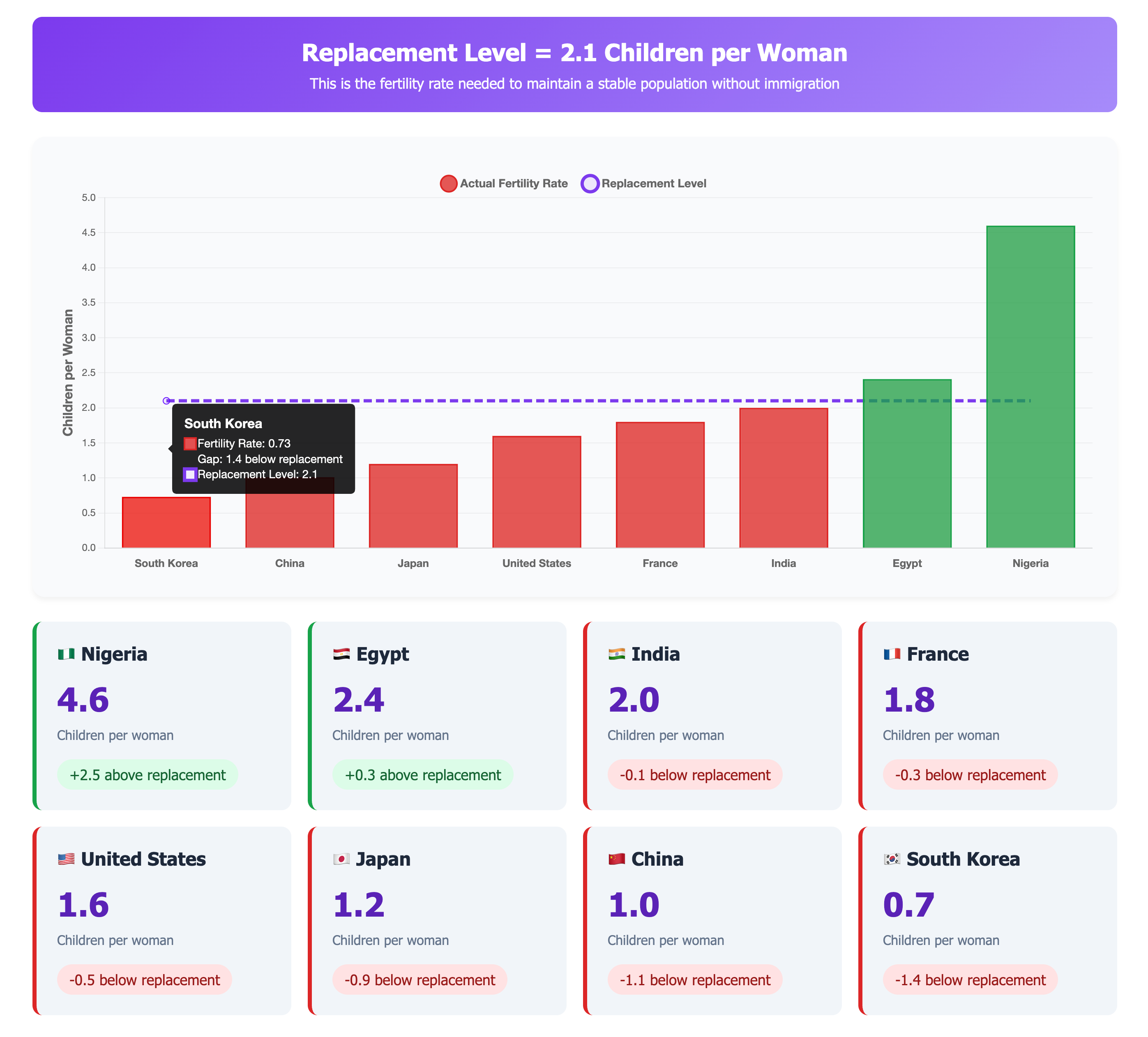
Task: Click the India flag icon
Action: tap(616, 654)
